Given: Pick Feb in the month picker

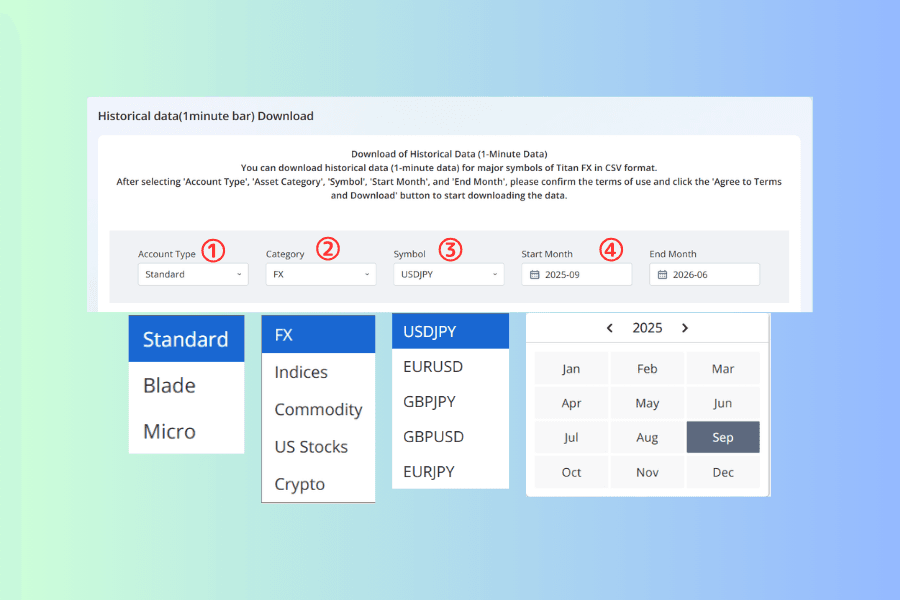Looking at the screenshot, I should [x=647, y=369].
